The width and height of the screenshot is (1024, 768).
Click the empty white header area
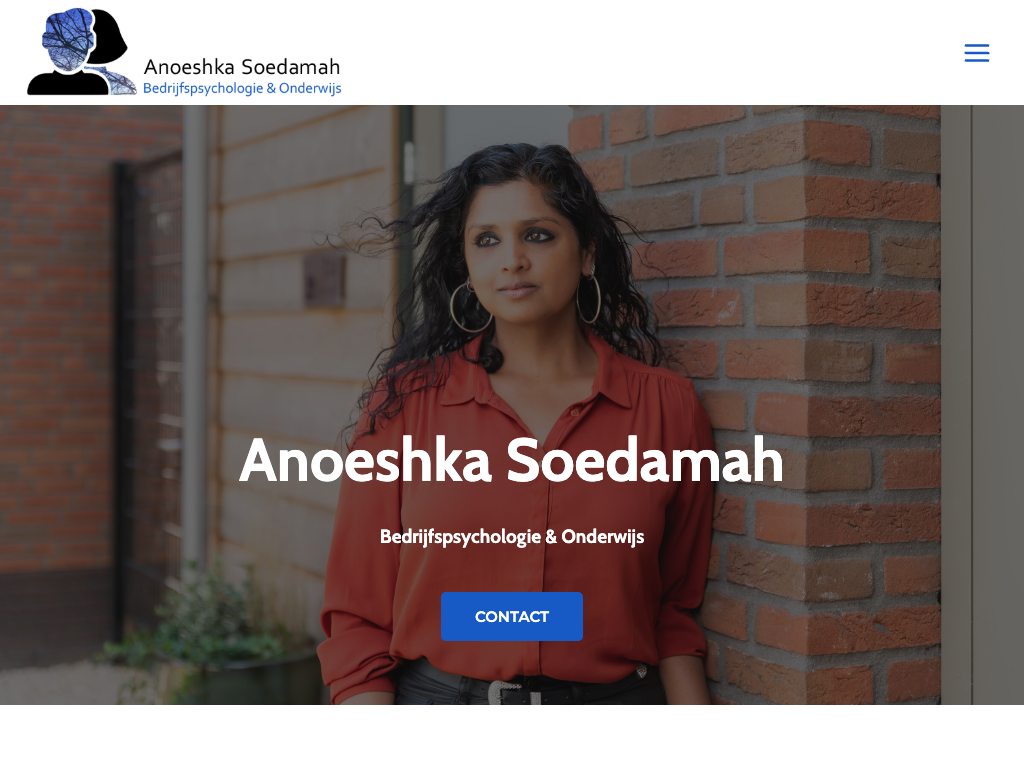point(653,52)
